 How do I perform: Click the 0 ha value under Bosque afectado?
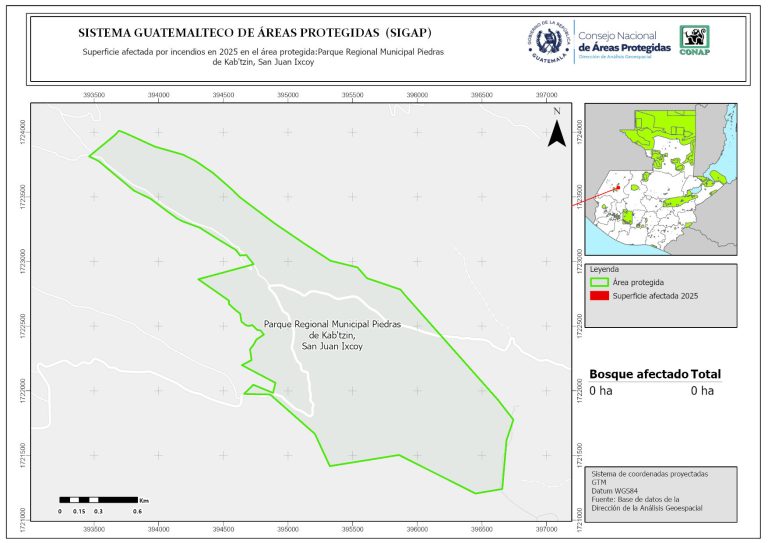pyautogui.click(x=600, y=391)
